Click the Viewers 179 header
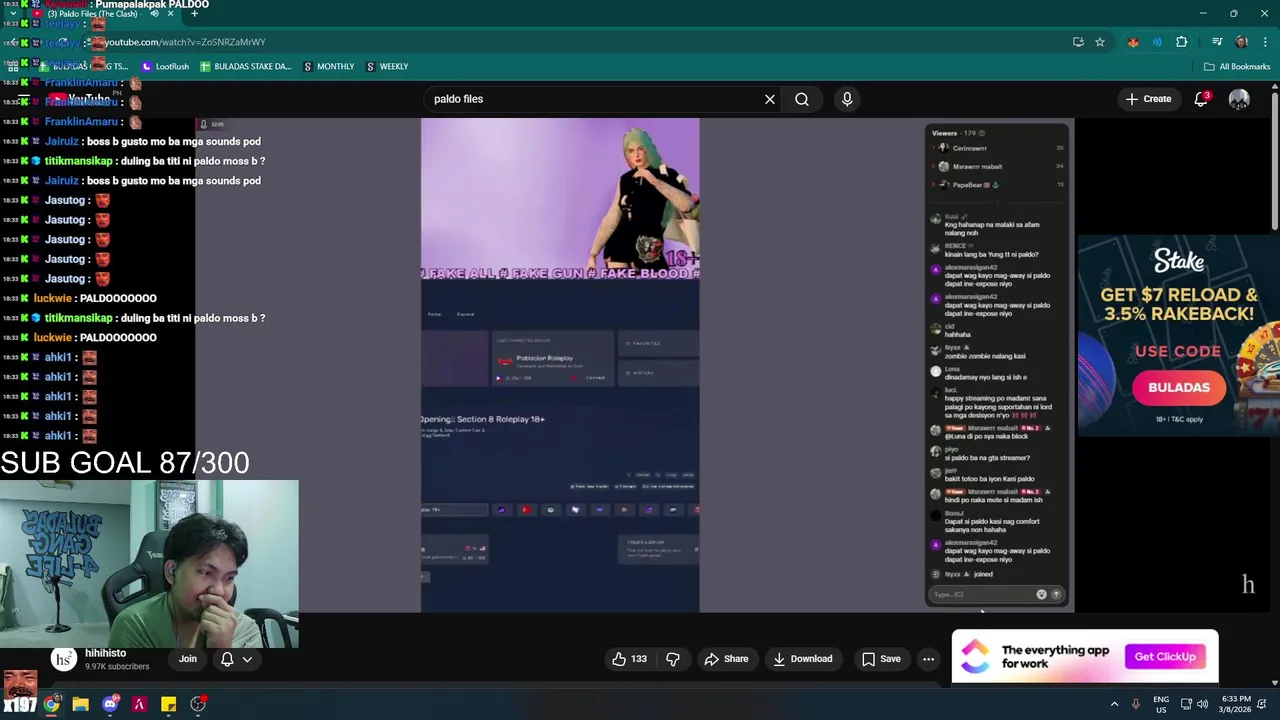Viewport: 1280px width, 720px height. pyautogui.click(x=958, y=133)
